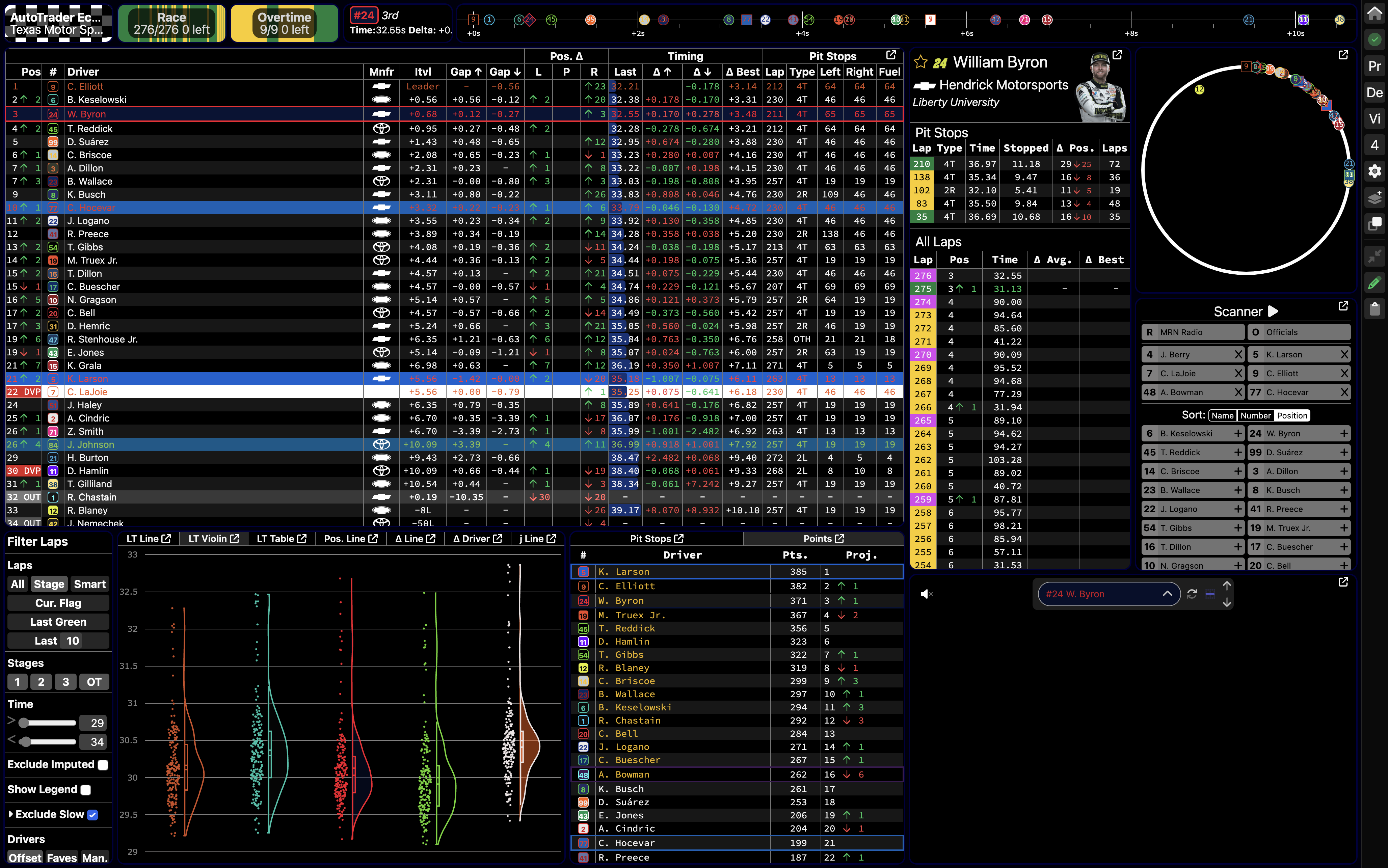Click the down arrow next to driver selector
This screenshot has height=868, width=1388.
1227,603
